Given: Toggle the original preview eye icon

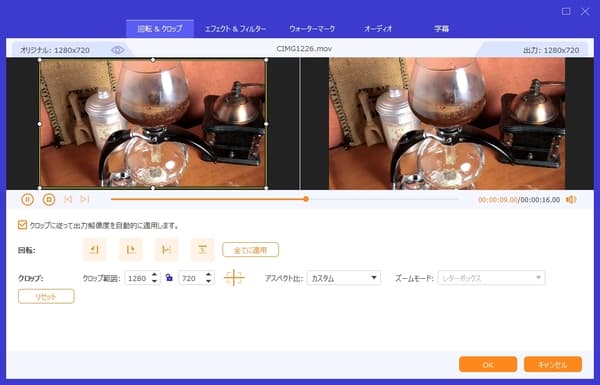Looking at the screenshot, I should point(117,50).
